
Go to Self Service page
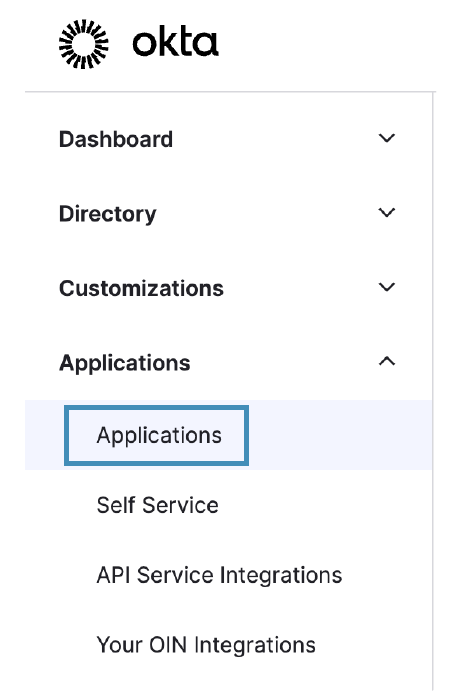pos(158,505)
